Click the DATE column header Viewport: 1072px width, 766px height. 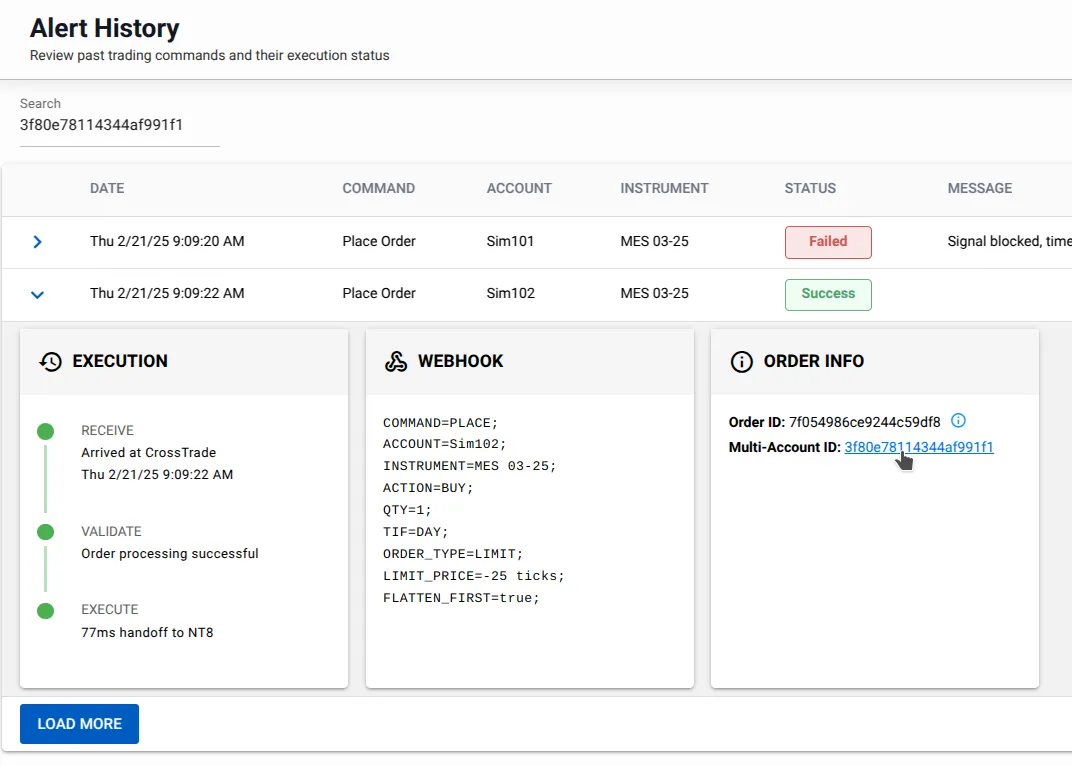(x=107, y=188)
